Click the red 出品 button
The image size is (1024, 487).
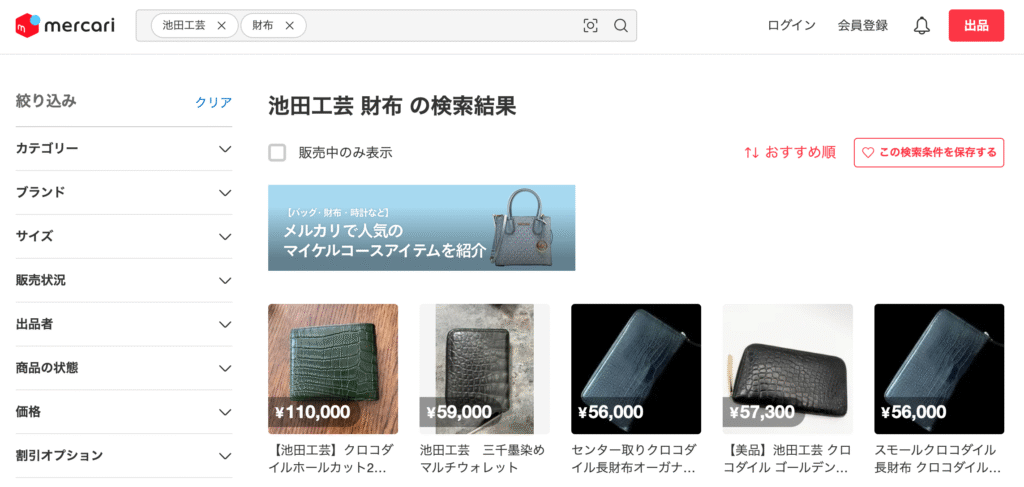coord(976,25)
